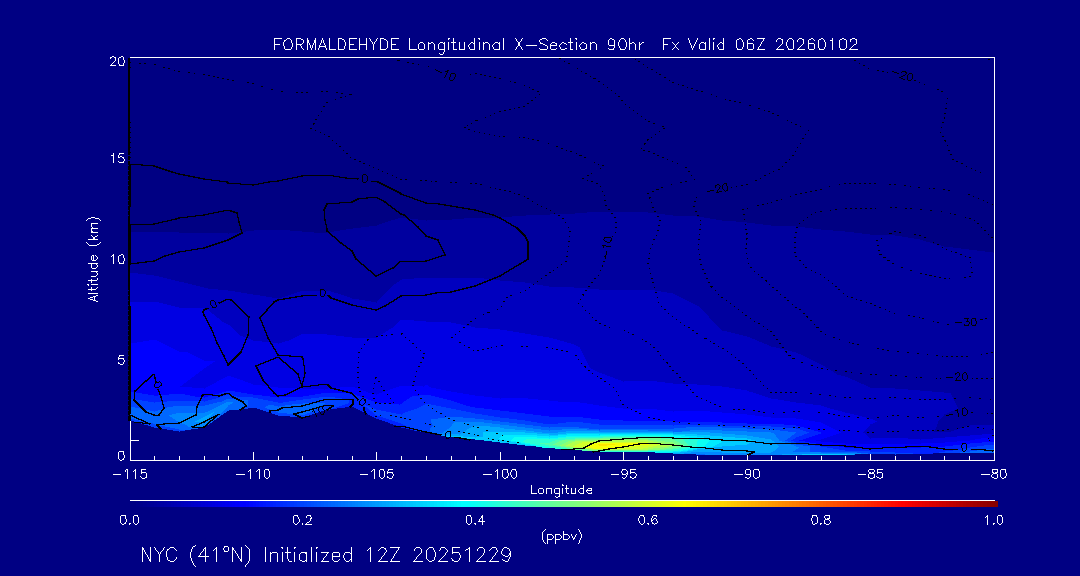The image size is (1080, 576).
Task: Click the Altitude (km) axis label
Action: (x=93, y=259)
